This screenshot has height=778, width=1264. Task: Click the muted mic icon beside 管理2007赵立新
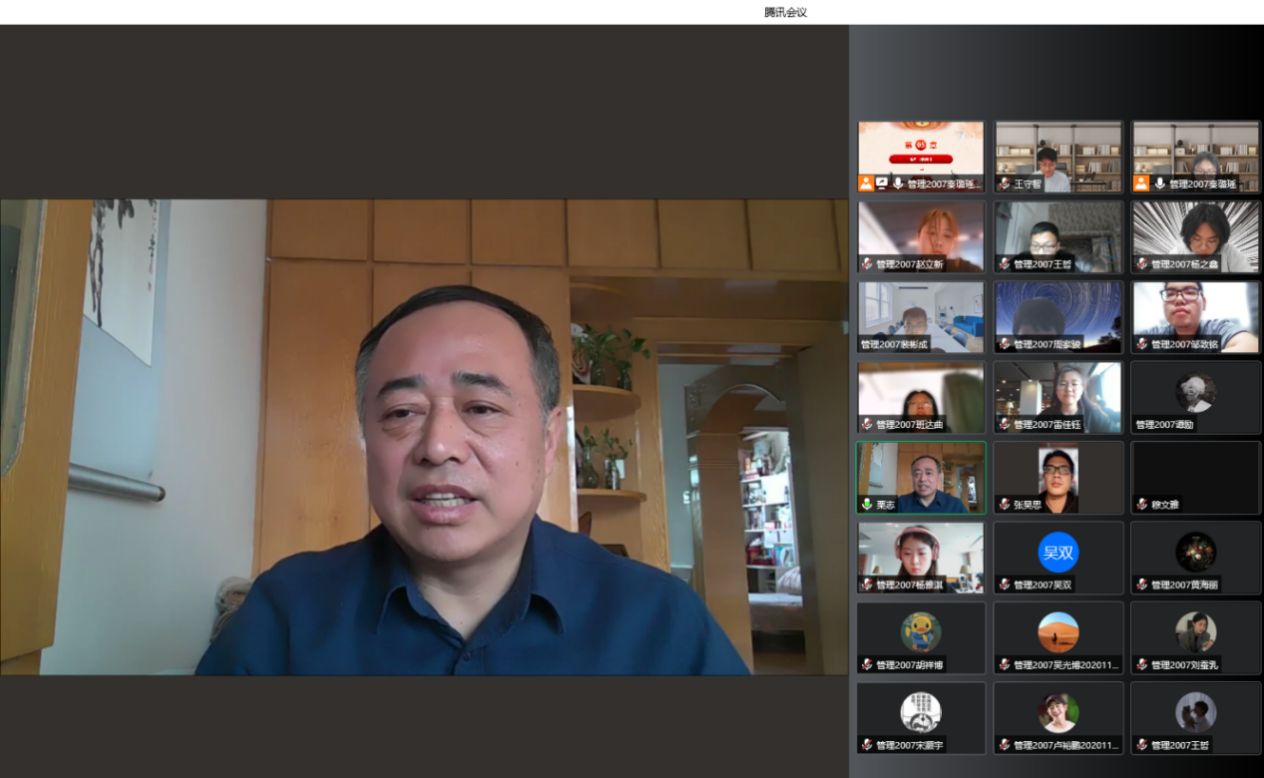[x=866, y=264]
